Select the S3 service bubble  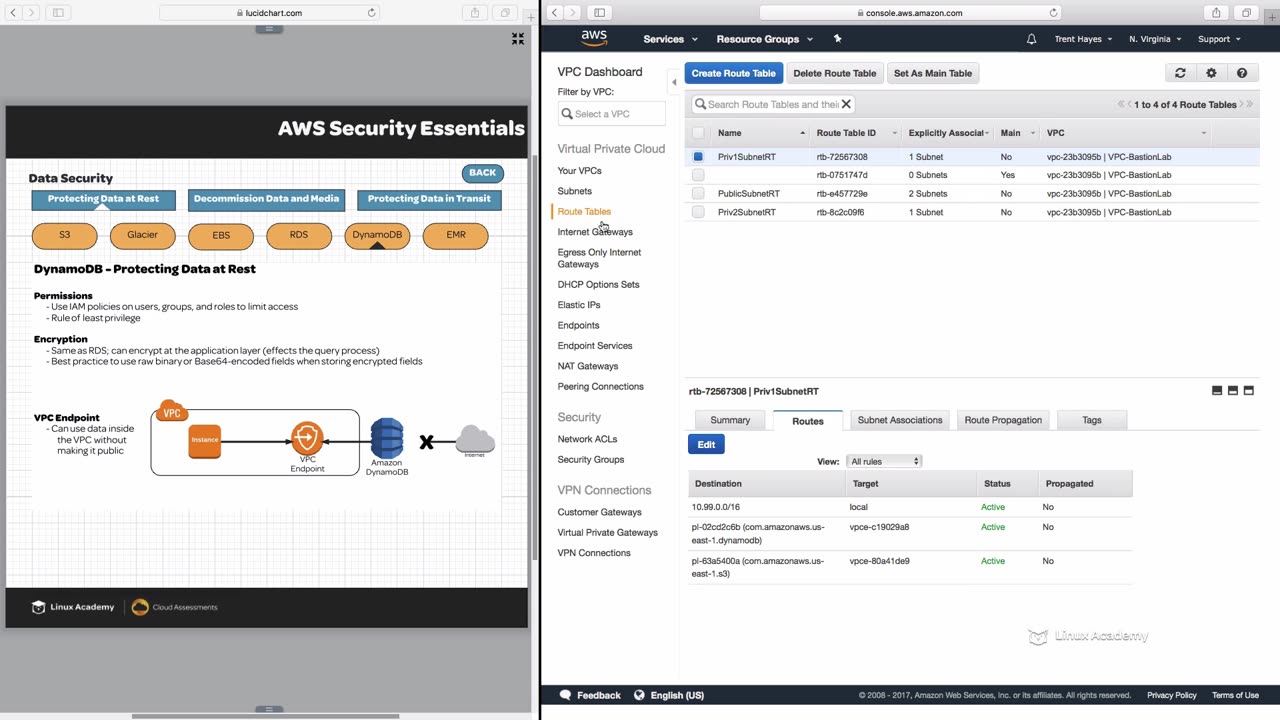tap(65, 235)
